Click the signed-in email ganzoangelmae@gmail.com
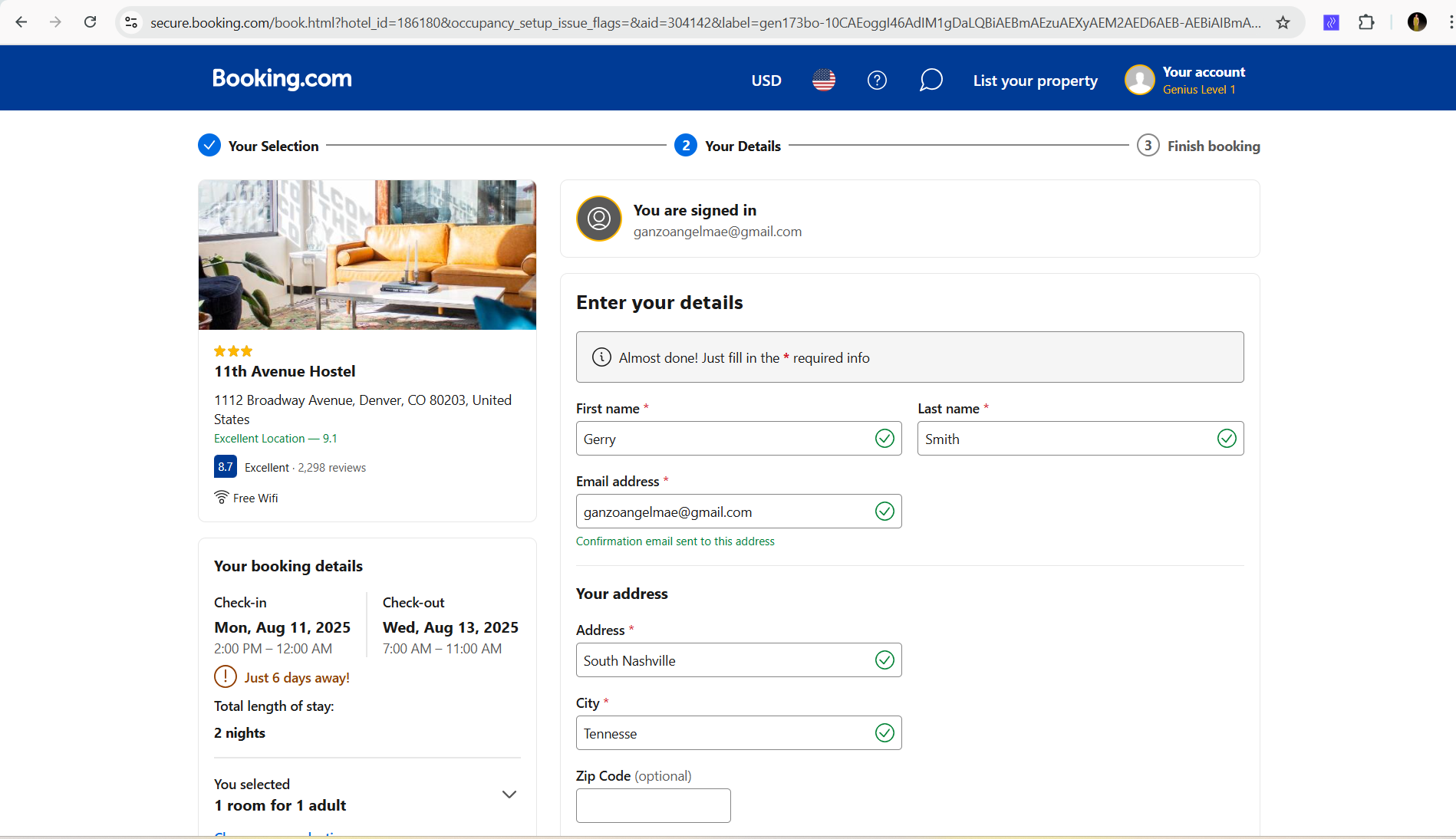 click(717, 232)
